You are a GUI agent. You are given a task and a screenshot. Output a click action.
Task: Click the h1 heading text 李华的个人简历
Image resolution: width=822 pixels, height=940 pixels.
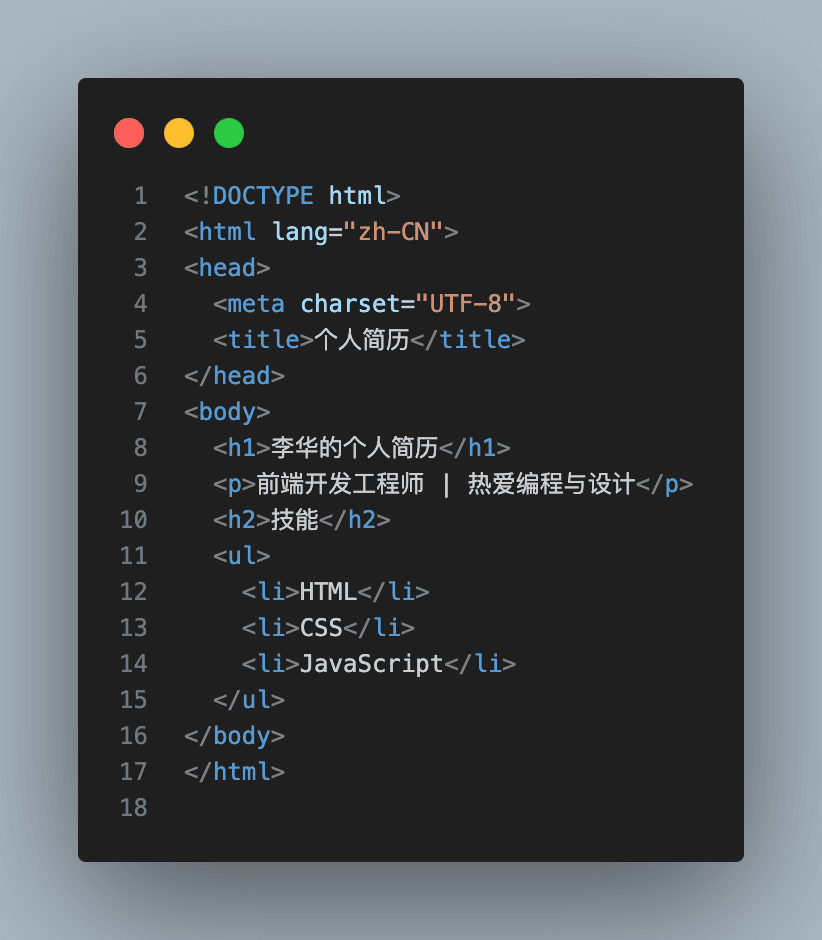click(354, 448)
